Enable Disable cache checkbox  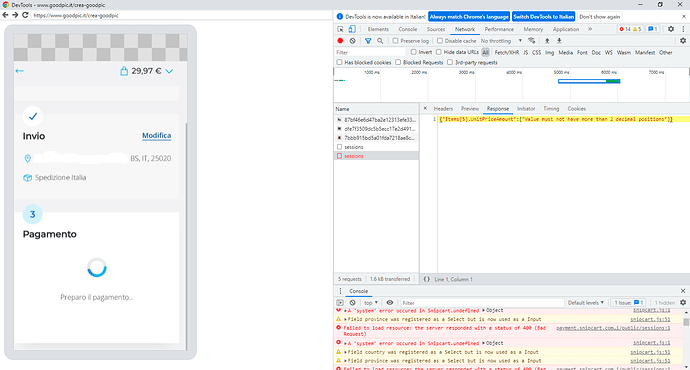tap(439, 41)
